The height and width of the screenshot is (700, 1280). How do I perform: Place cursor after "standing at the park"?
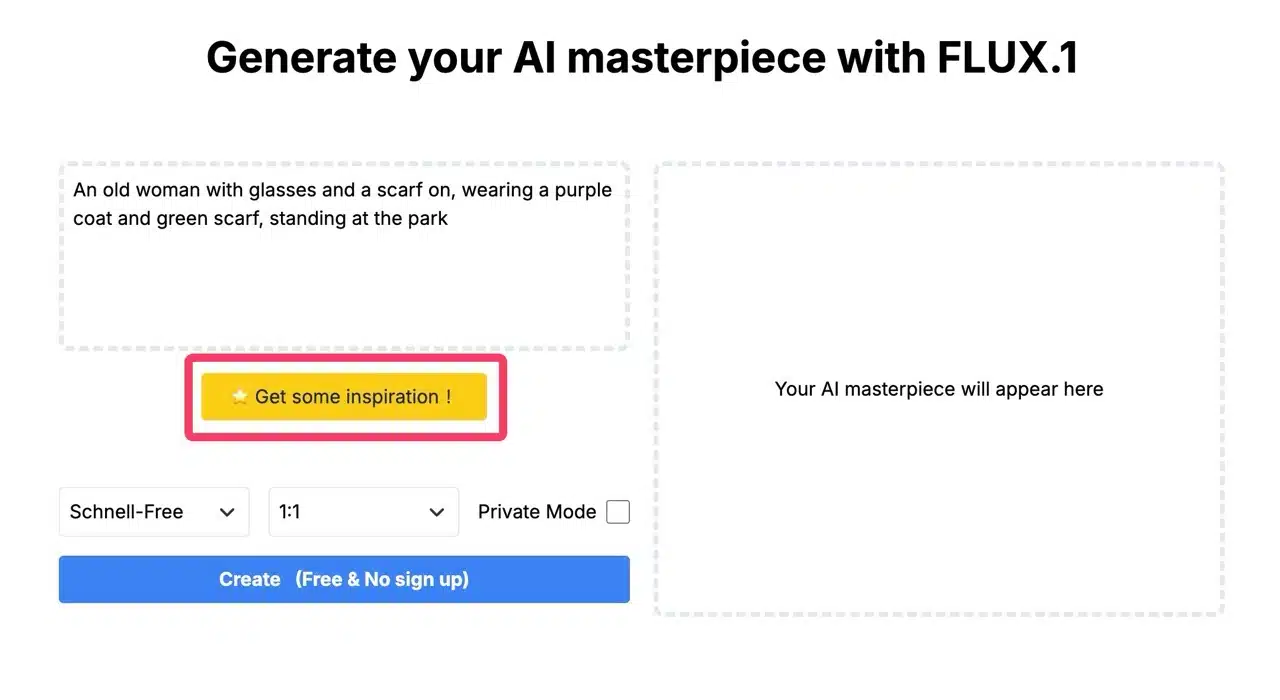tap(450, 218)
